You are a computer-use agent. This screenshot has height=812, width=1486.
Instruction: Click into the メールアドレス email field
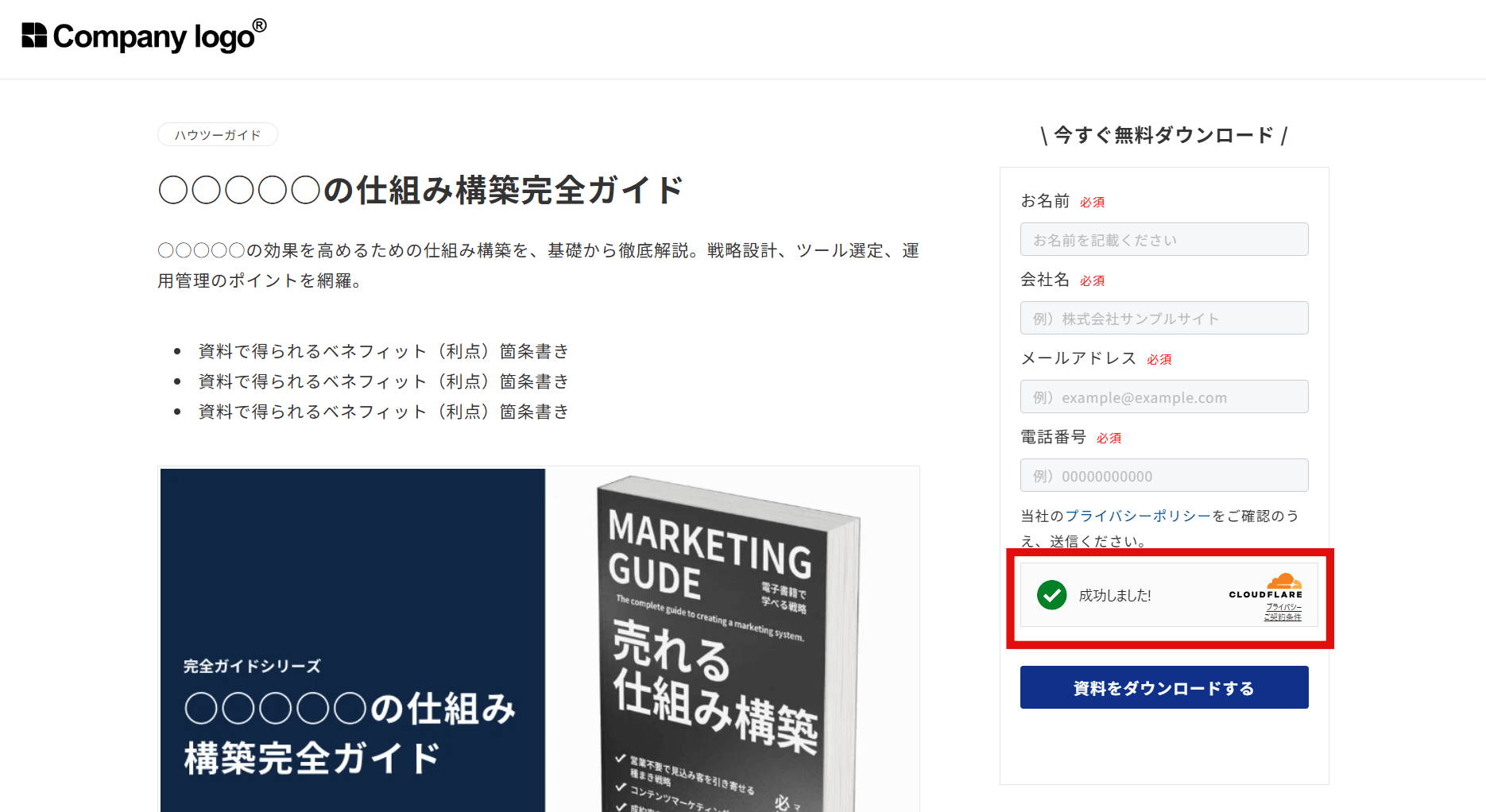(x=1163, y=397)
